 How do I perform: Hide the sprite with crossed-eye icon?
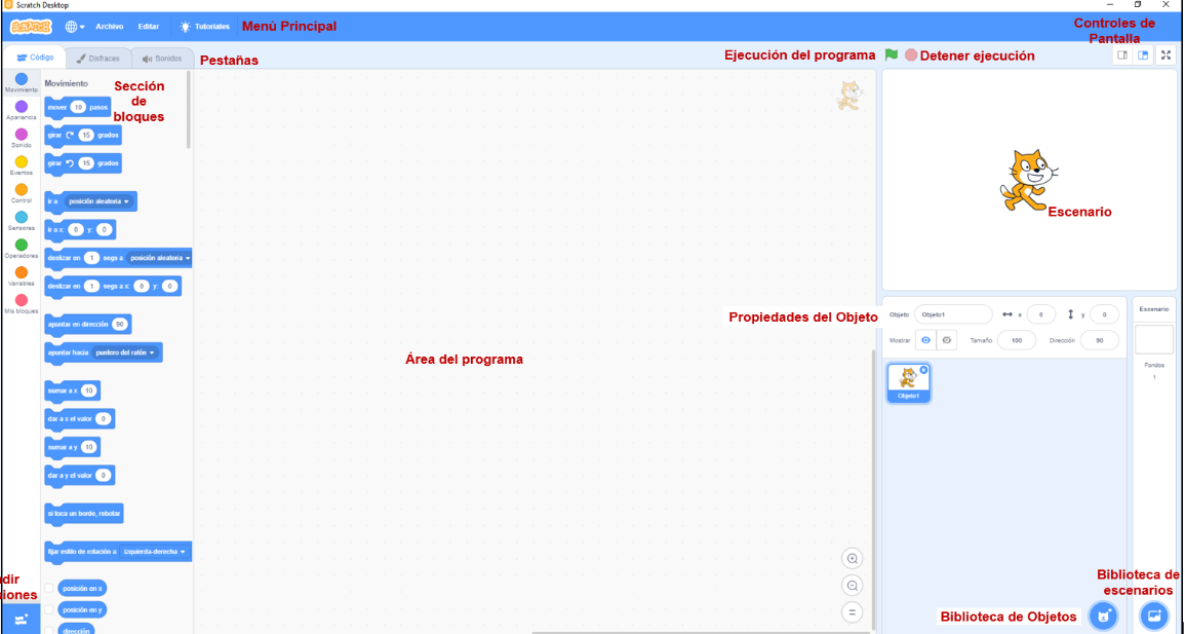click(946, 340)
